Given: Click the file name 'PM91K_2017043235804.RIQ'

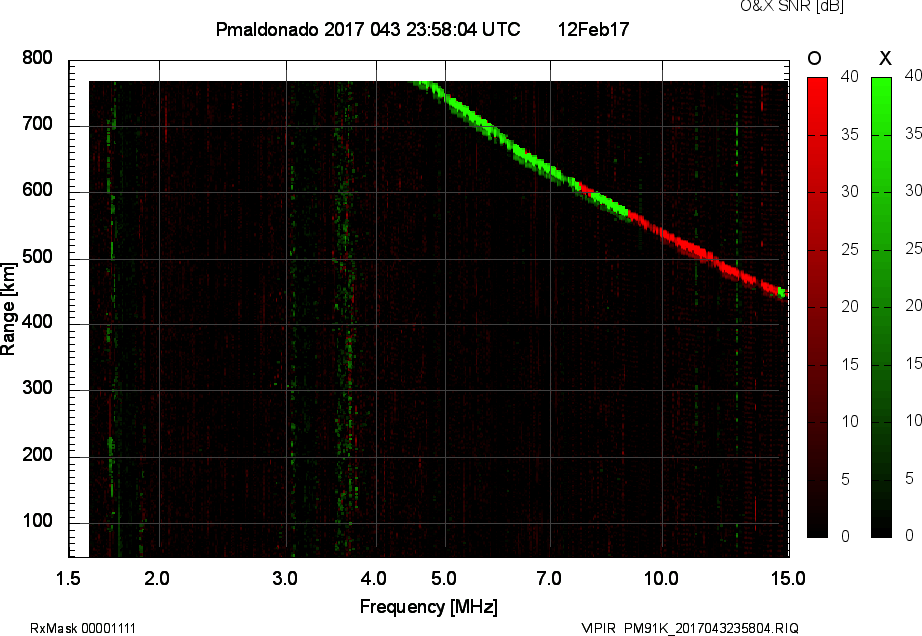Looking at the screenshot, I should coord(711,628).
